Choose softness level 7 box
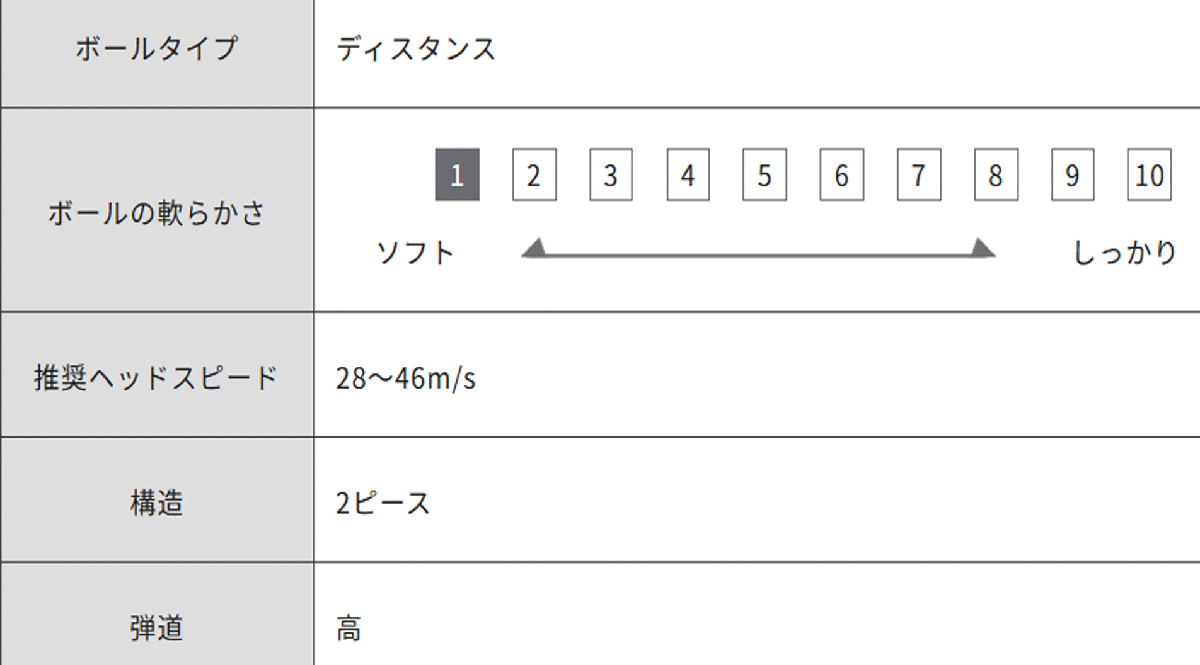 (918, 176)
